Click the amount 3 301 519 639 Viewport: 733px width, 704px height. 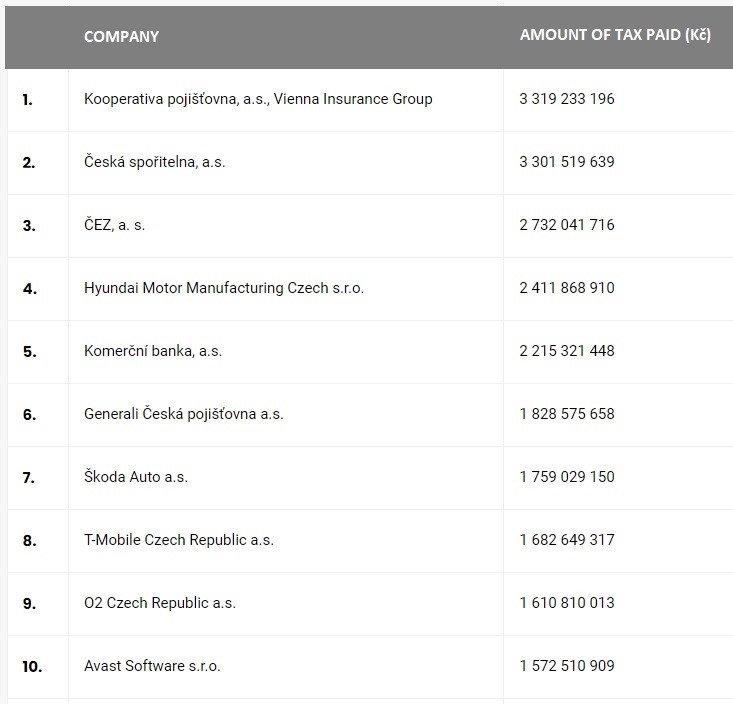567,162
